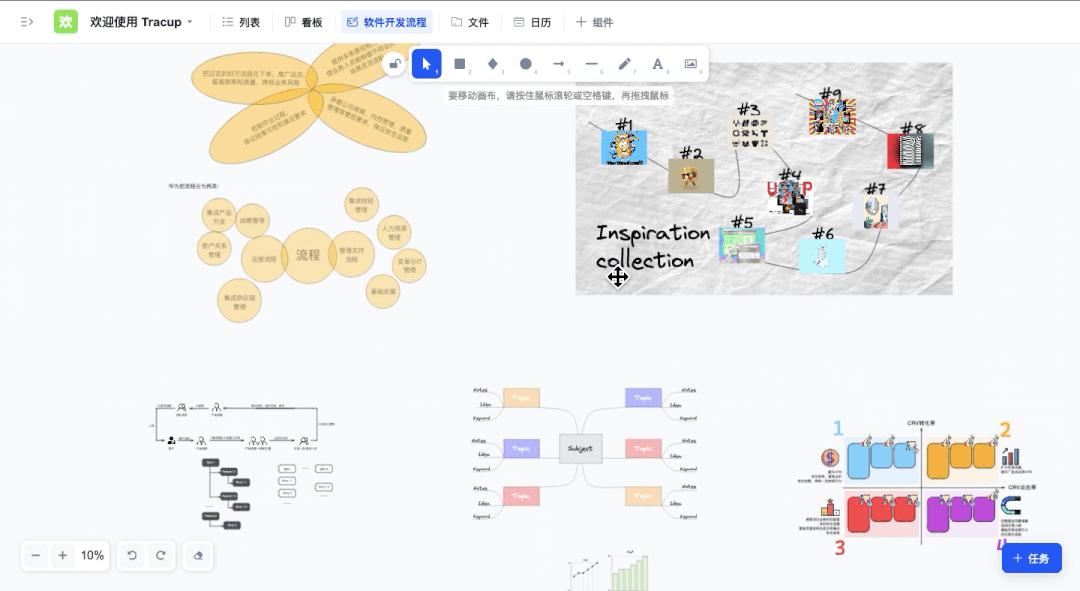Select the text tool
1080x591 pixels.
click(x=658, y=64)
